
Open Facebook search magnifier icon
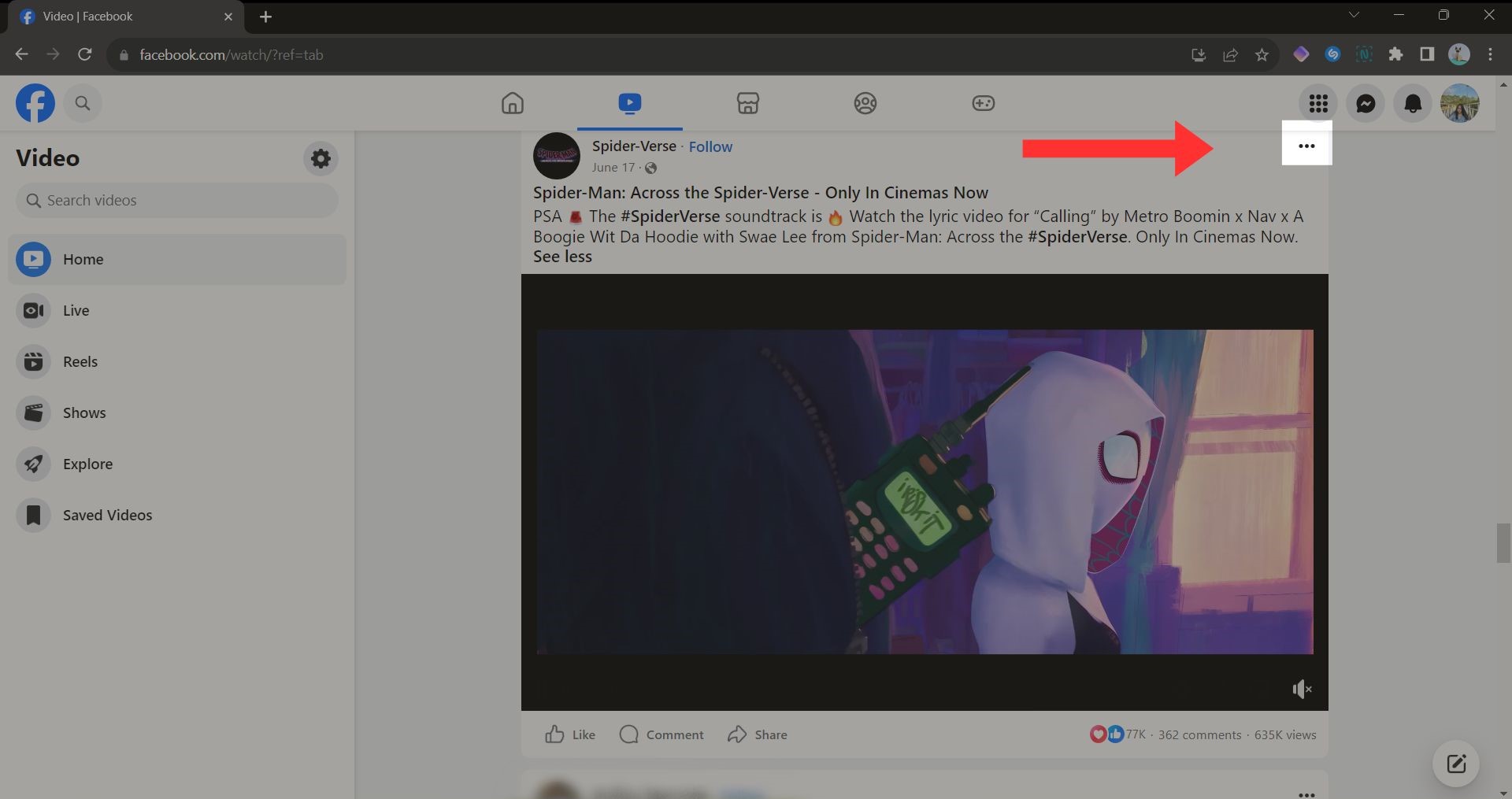tap(83, 103)
